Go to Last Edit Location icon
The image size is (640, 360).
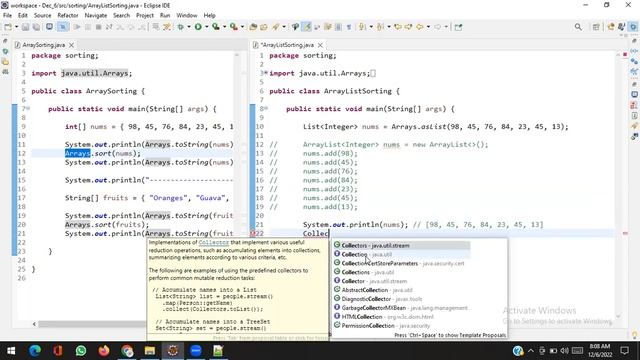tap(398, 27)
